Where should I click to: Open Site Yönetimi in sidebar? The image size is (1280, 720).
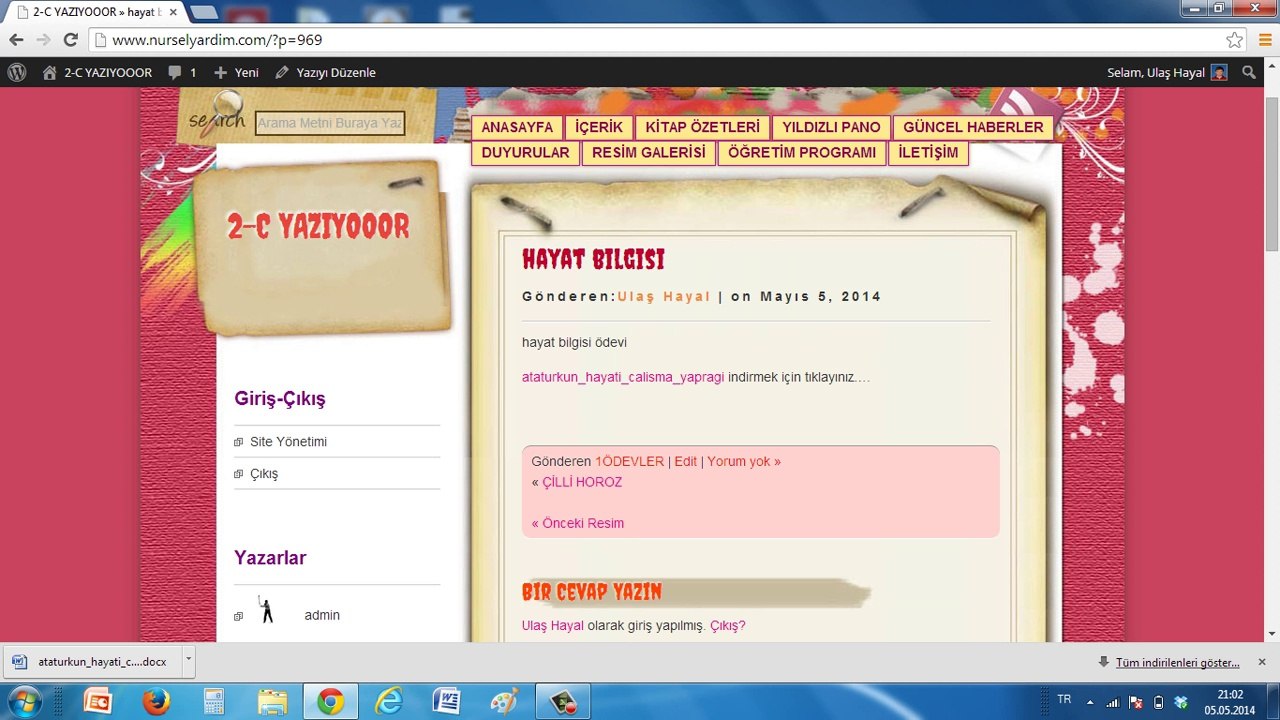288,442
